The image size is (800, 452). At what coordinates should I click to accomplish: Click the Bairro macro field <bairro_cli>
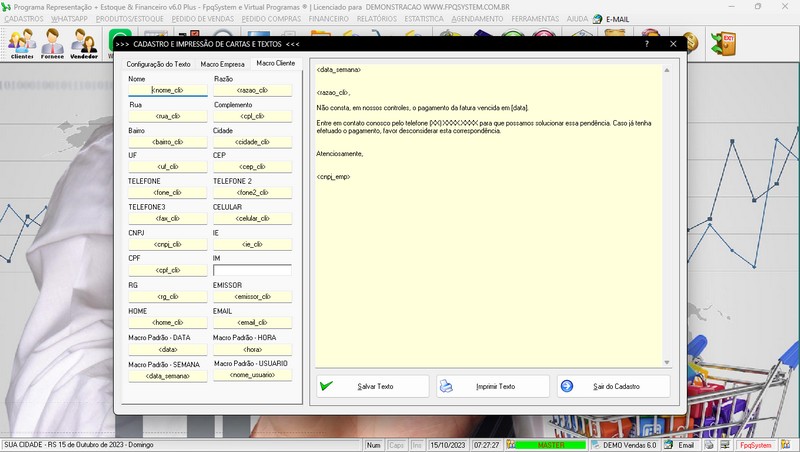(168, 142)
